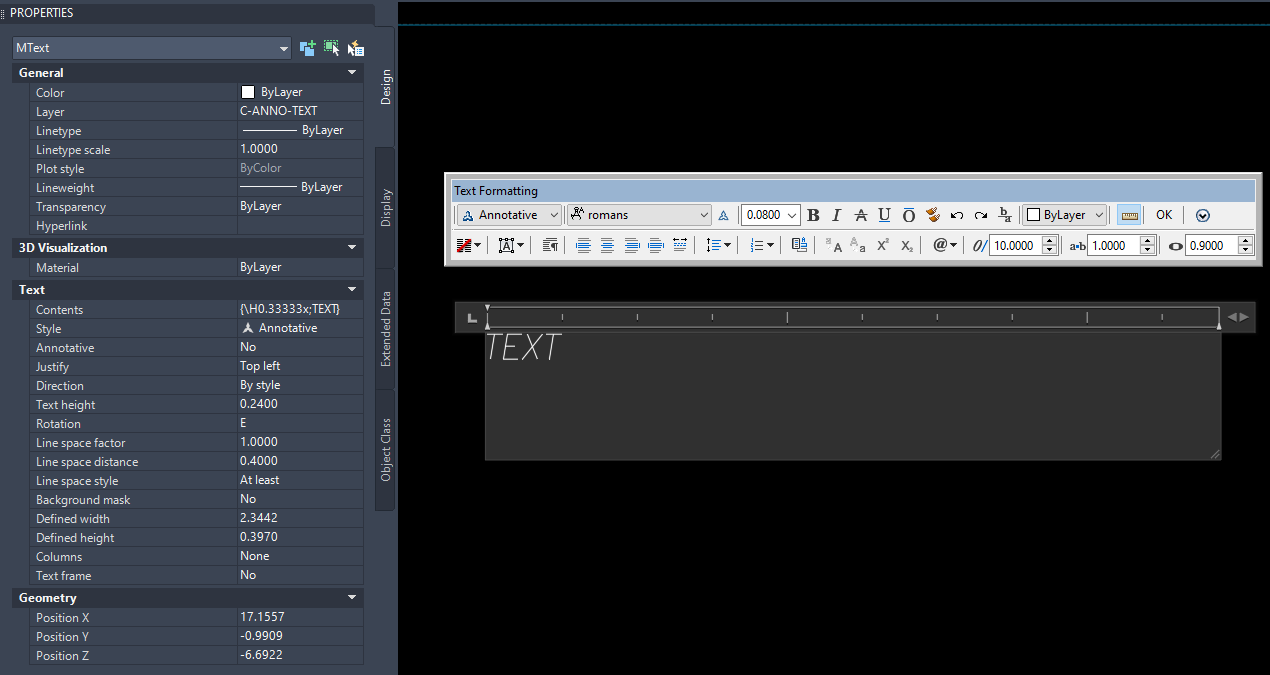
Task: Undo the last text edit
Action: [x=956, y=215]
